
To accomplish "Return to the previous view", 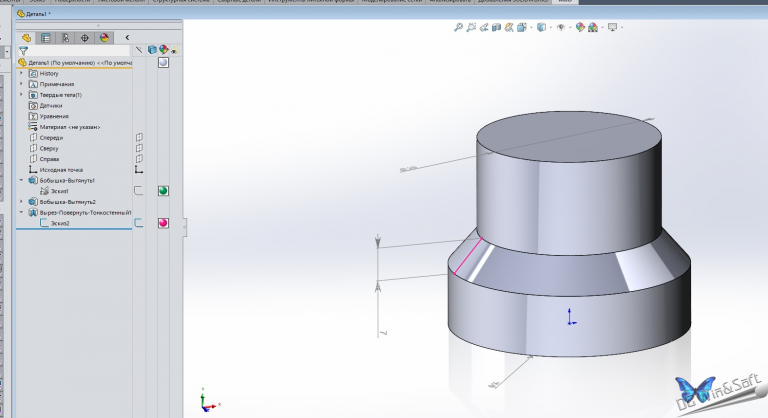I will (x=484, y=27).
